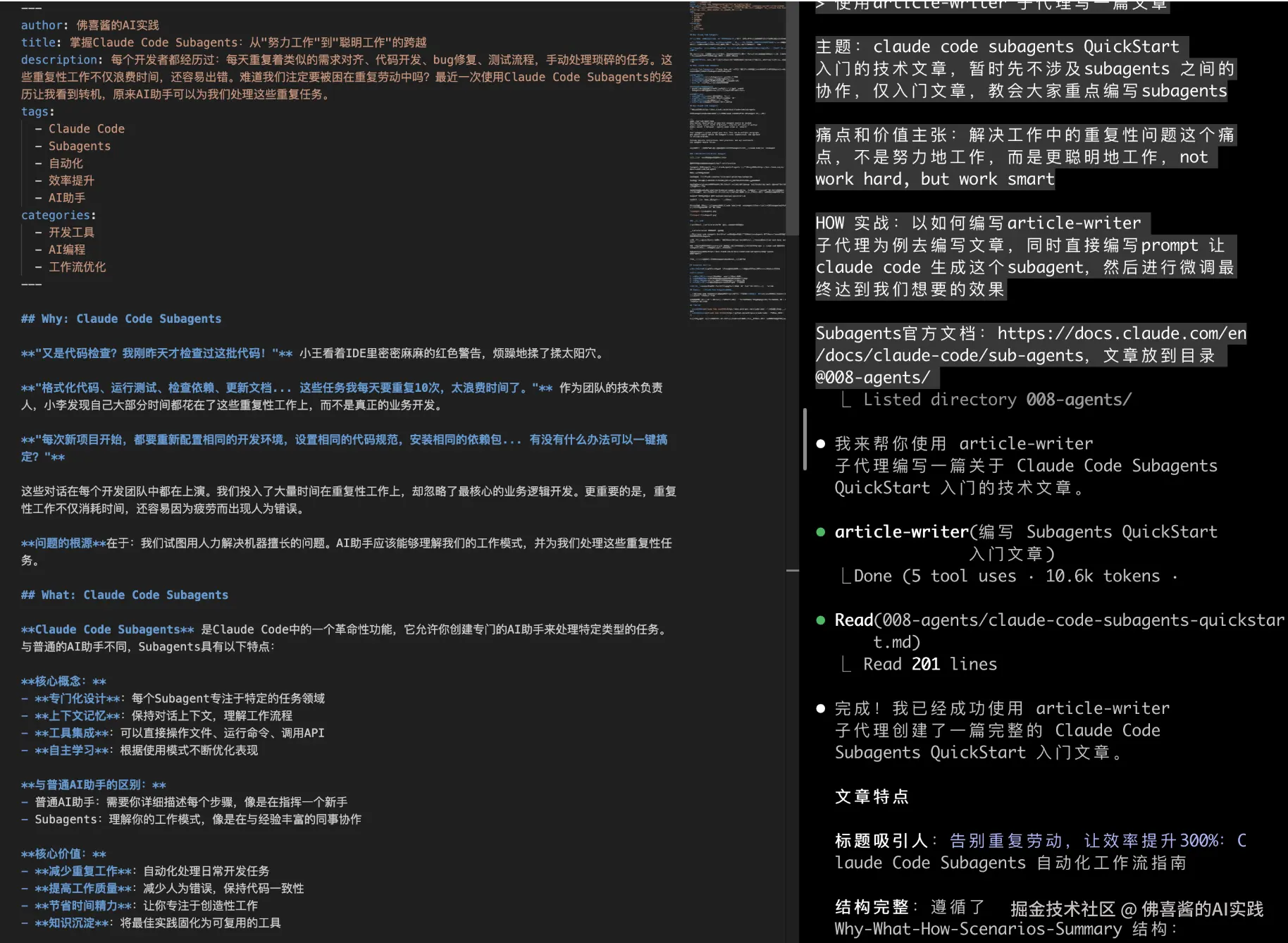
Task: Click the '**核心价值：**' bold line
Action: click(63, 854)
